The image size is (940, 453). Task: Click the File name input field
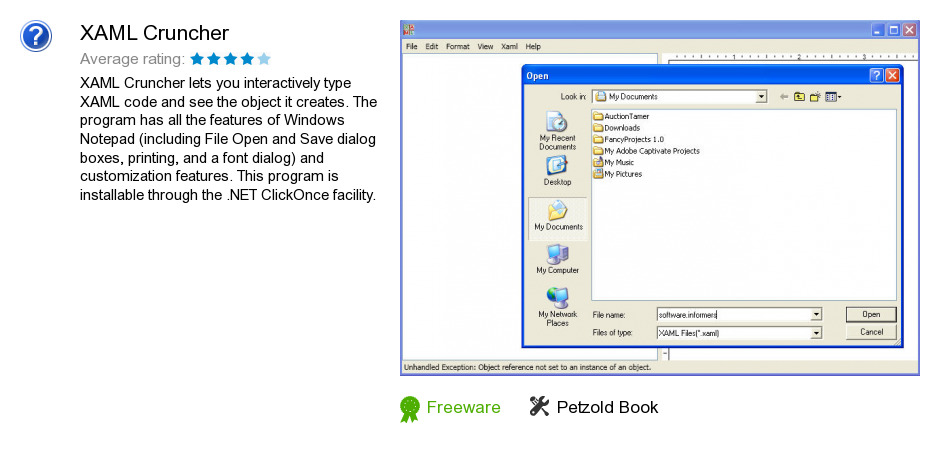point(733,315)
